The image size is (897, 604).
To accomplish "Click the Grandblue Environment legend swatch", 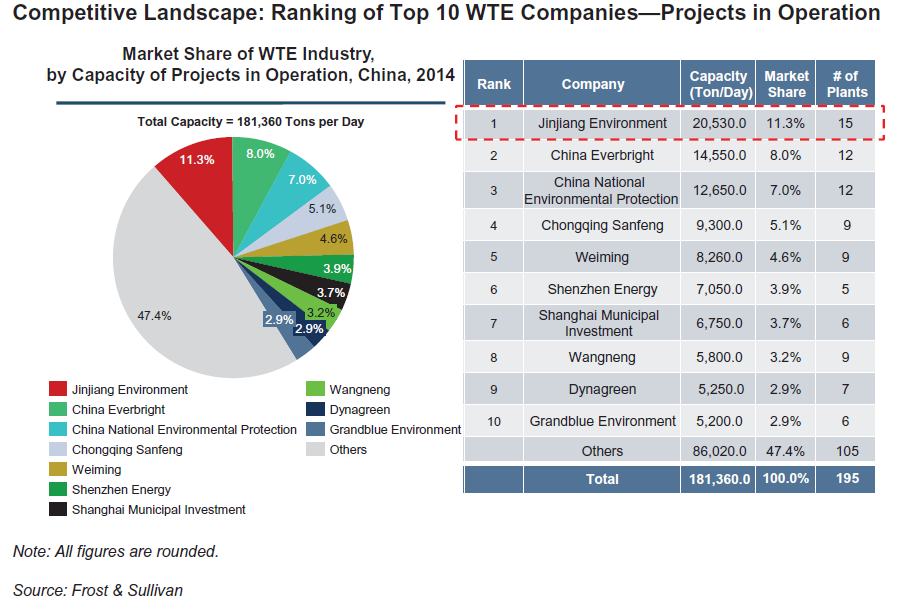I will [x=315, y=429].
